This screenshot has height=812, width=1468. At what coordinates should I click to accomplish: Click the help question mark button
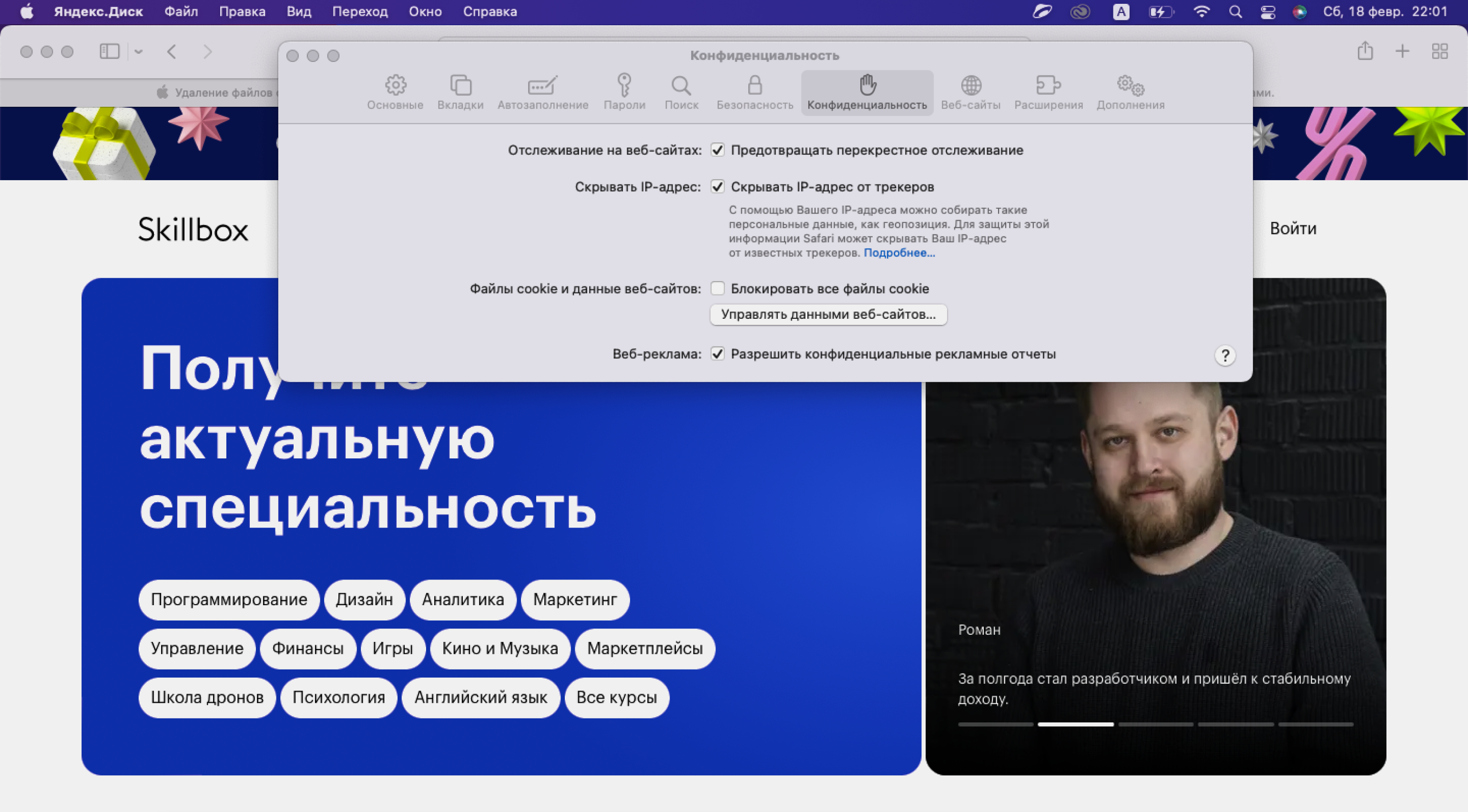[x=1224, y=355]
